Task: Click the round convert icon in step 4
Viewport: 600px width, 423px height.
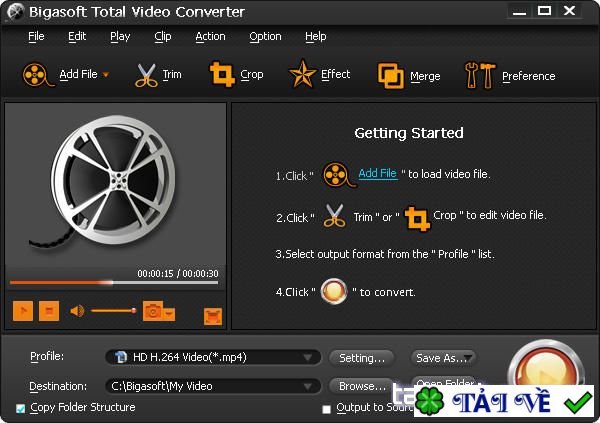Action: pos(334,291)
